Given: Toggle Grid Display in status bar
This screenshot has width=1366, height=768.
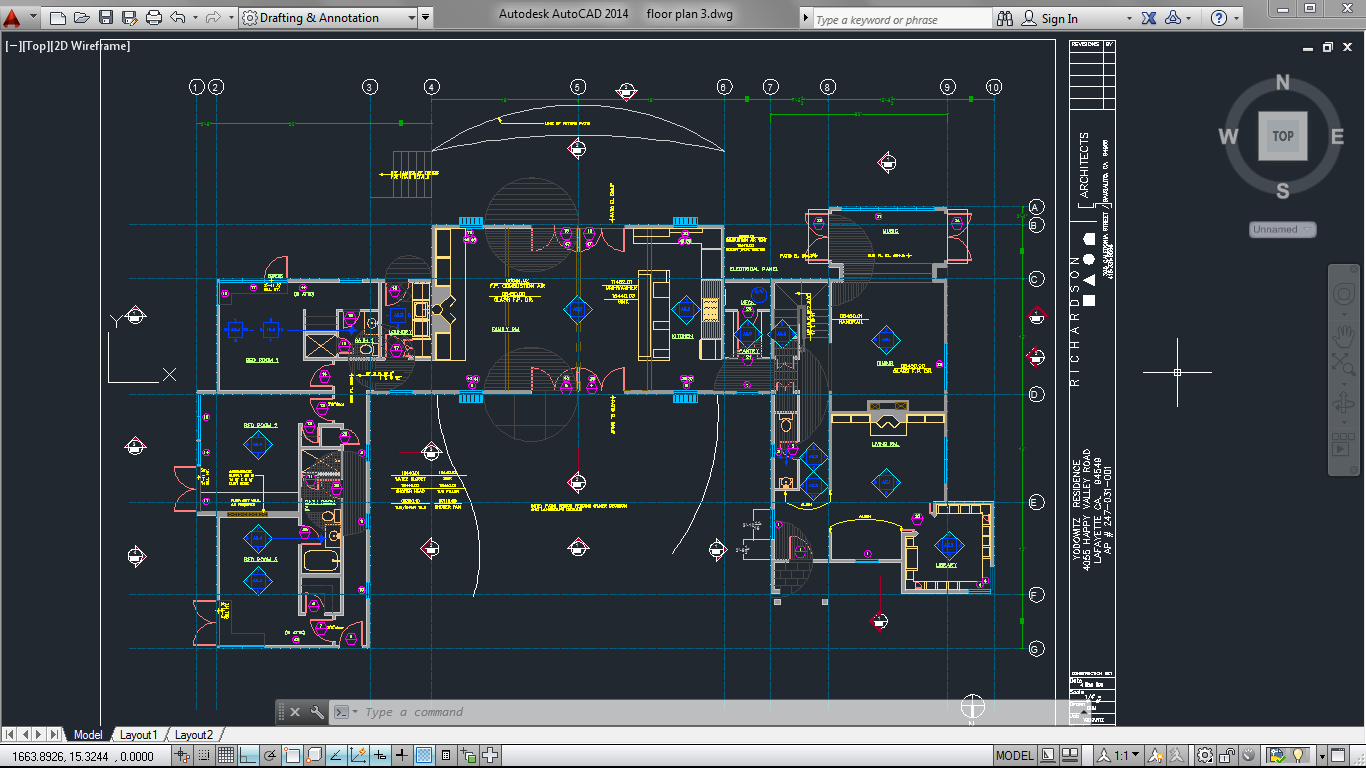Looking at the screenshot, I should [227, 755].
